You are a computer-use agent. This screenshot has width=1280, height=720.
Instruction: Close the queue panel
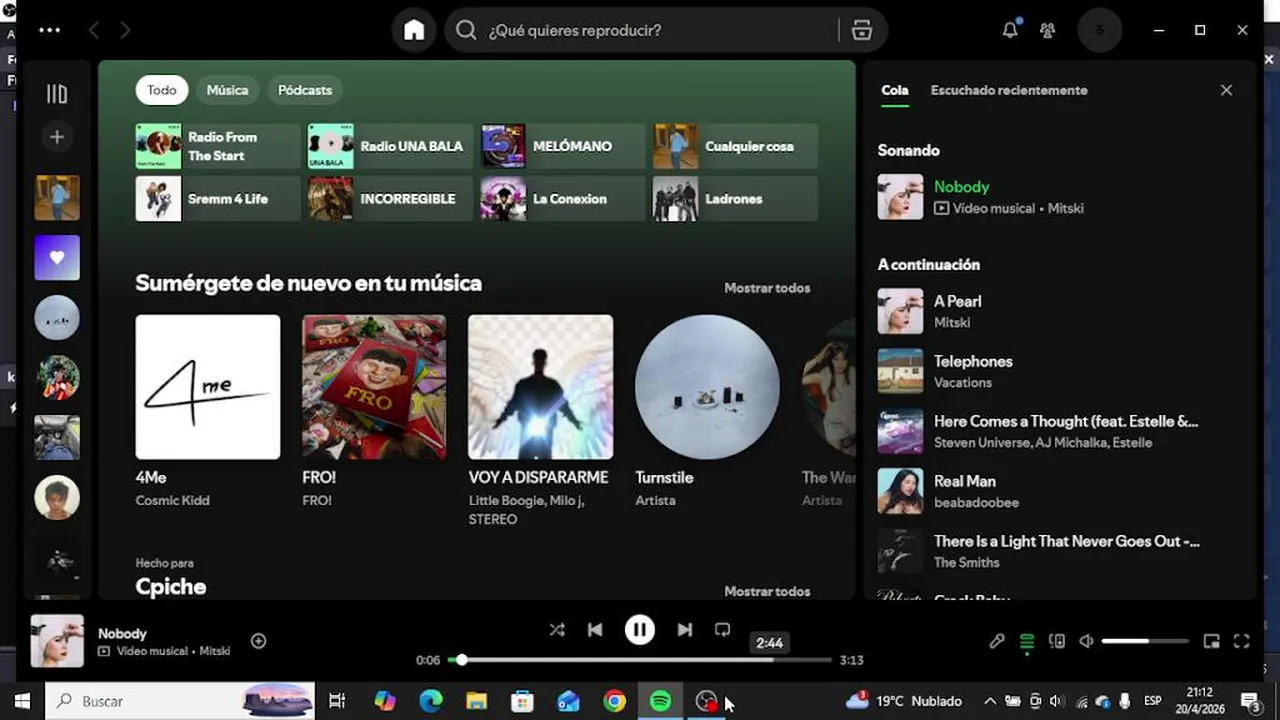1226,90
